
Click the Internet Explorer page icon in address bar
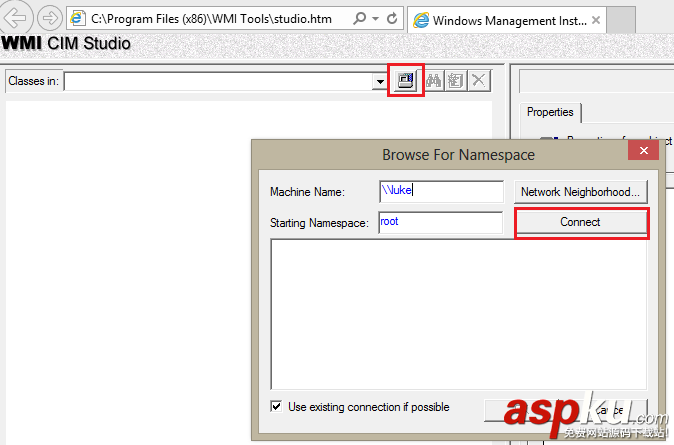pos(78,18)
